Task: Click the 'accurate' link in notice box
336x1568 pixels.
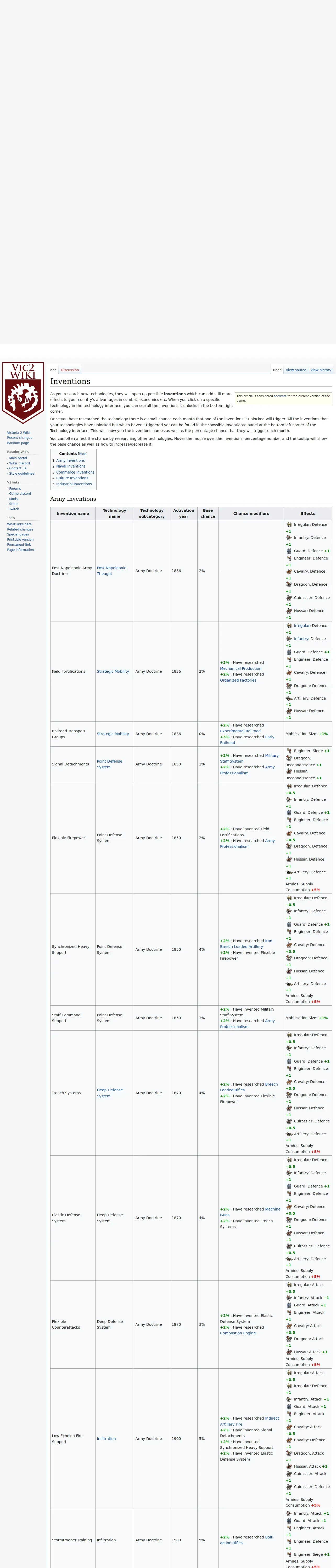Action: tap(280, 396)
